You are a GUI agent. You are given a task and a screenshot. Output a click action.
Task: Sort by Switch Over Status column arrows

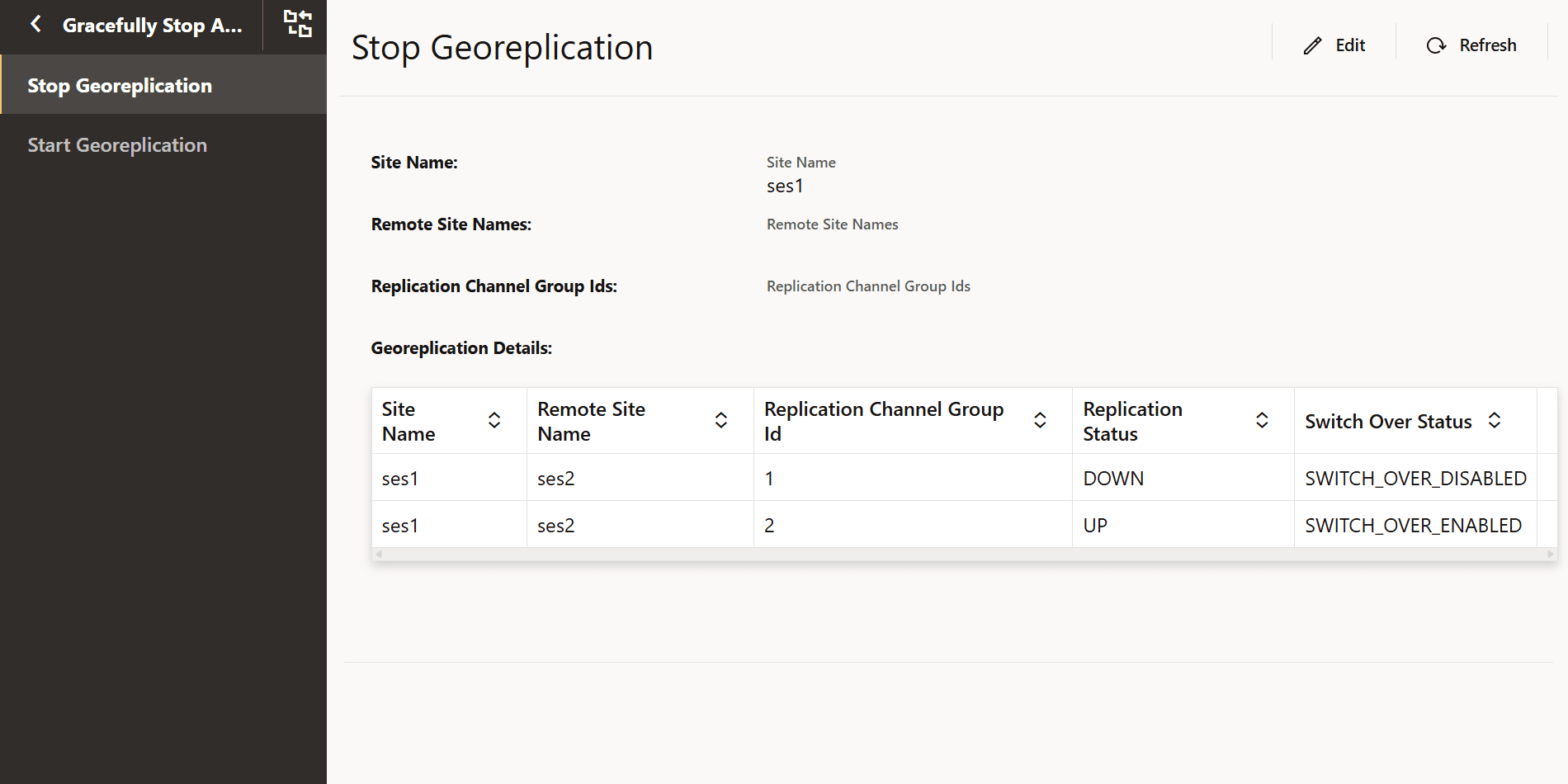pyautogui.click(x=1495, y=420)
